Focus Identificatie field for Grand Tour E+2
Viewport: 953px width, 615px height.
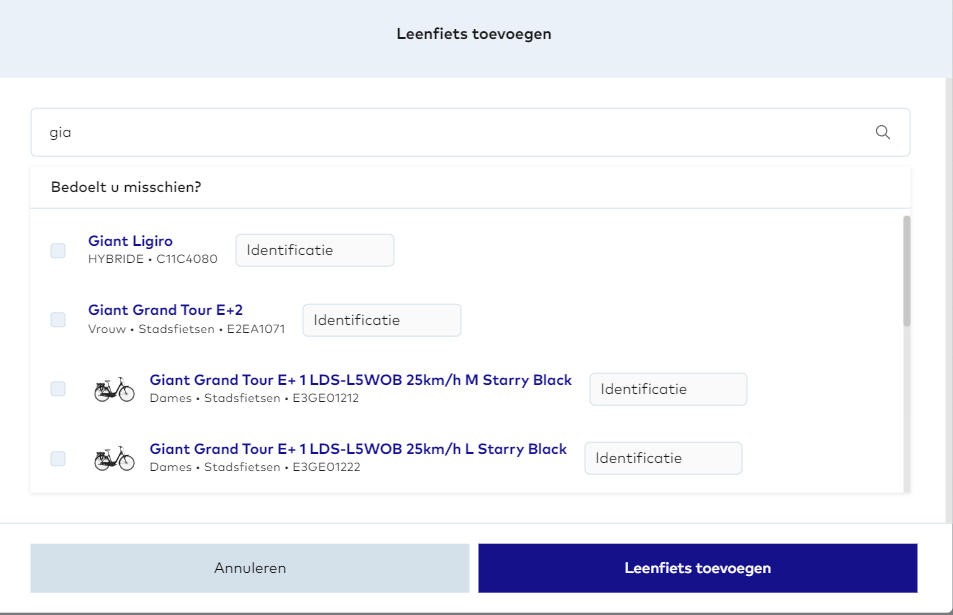point(381,320)
